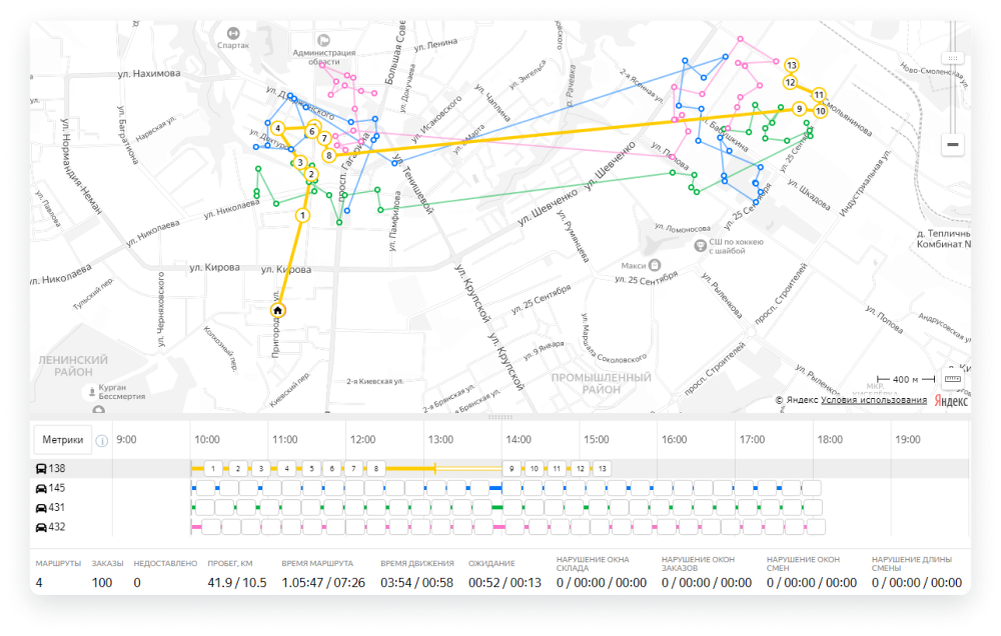The height and width of the screenshot is (636, 1001).
Task: Click timeline stop 7 of route 138
Action: click(354, 469)
